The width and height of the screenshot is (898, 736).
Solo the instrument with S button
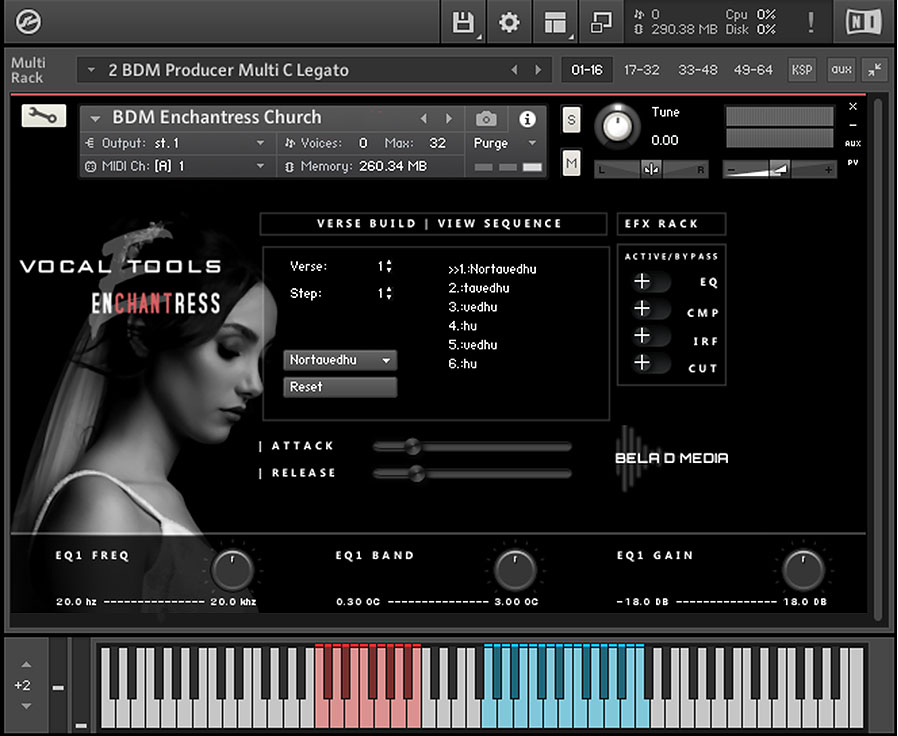click(x=571, y=120)
